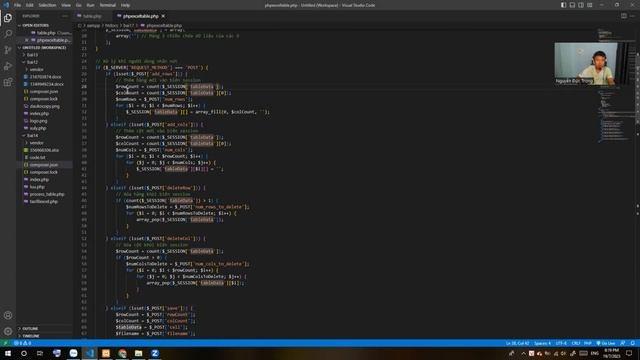
Task: Open Customize Layout icon in title bar
Action: pyautogui.click(x=590, y=5)
